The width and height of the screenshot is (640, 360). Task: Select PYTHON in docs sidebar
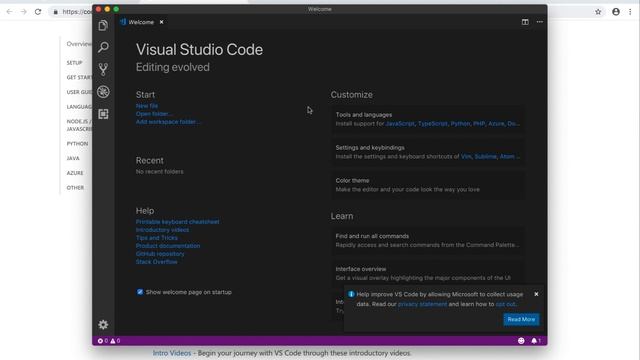(x=77, y=144)
